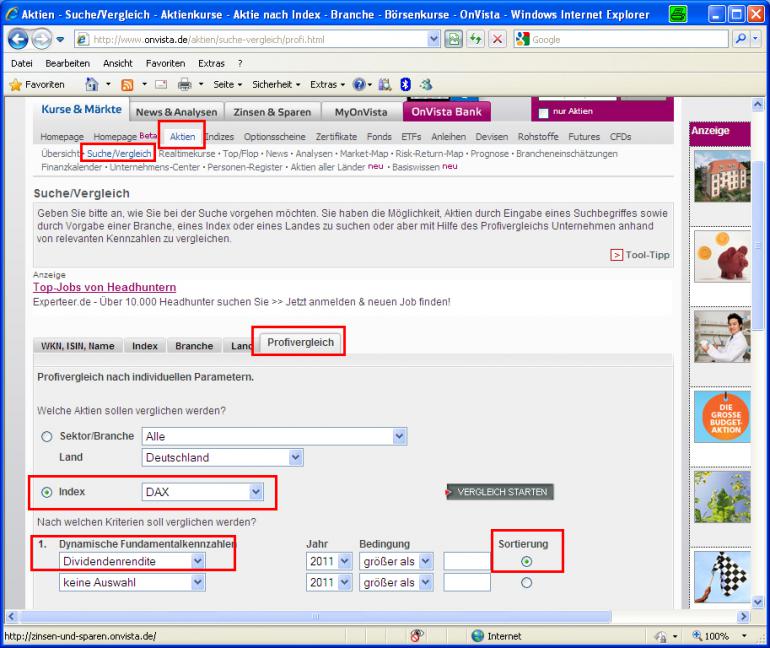The width and height of the screenshot is (770, 648).
Task: Open the Bedingung dropdown in 'keine Auswahl' row
Action: 426,582
